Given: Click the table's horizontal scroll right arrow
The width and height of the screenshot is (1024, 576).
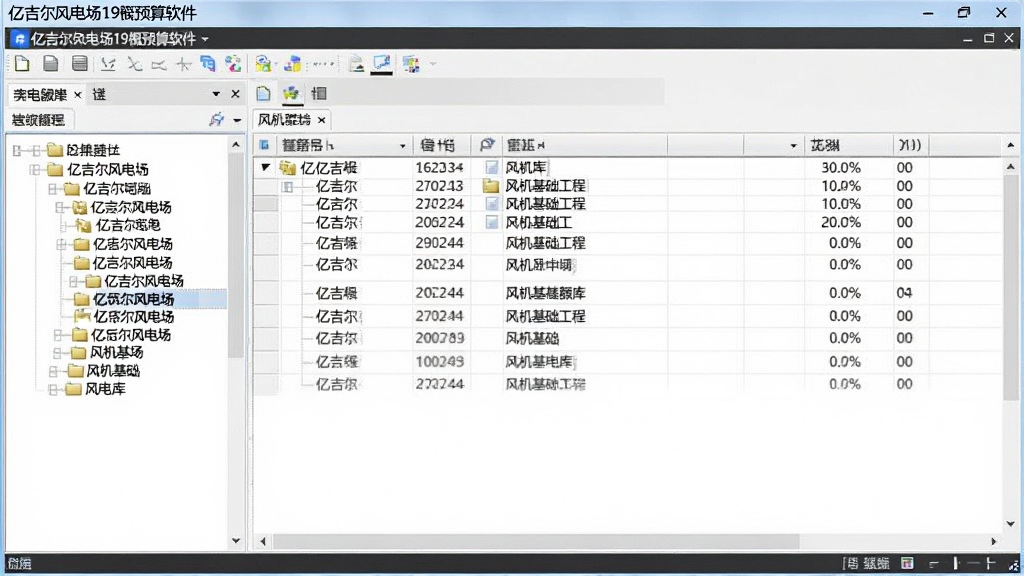Looking at the screenshot, I should click(993, 541).
